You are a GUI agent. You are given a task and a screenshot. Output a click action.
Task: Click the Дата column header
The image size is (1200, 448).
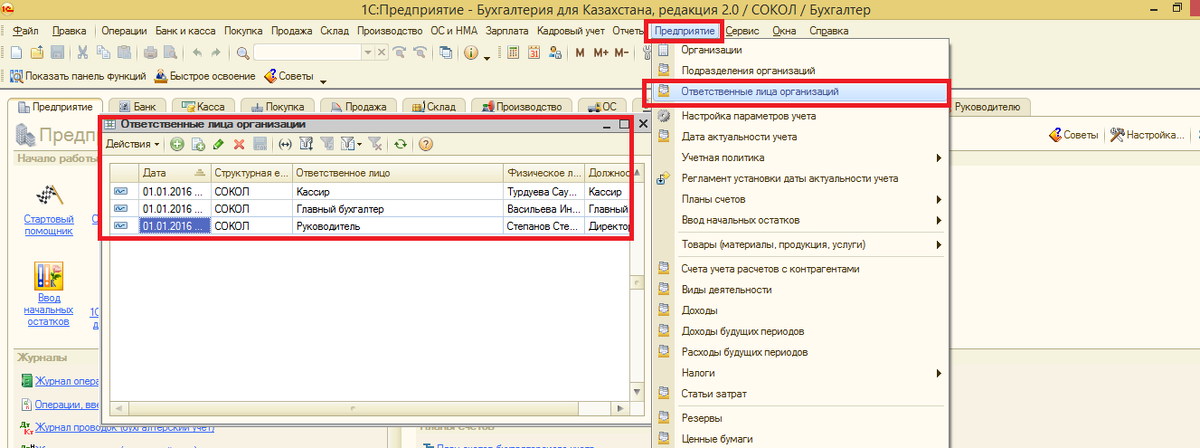click(x=174, y=173)
